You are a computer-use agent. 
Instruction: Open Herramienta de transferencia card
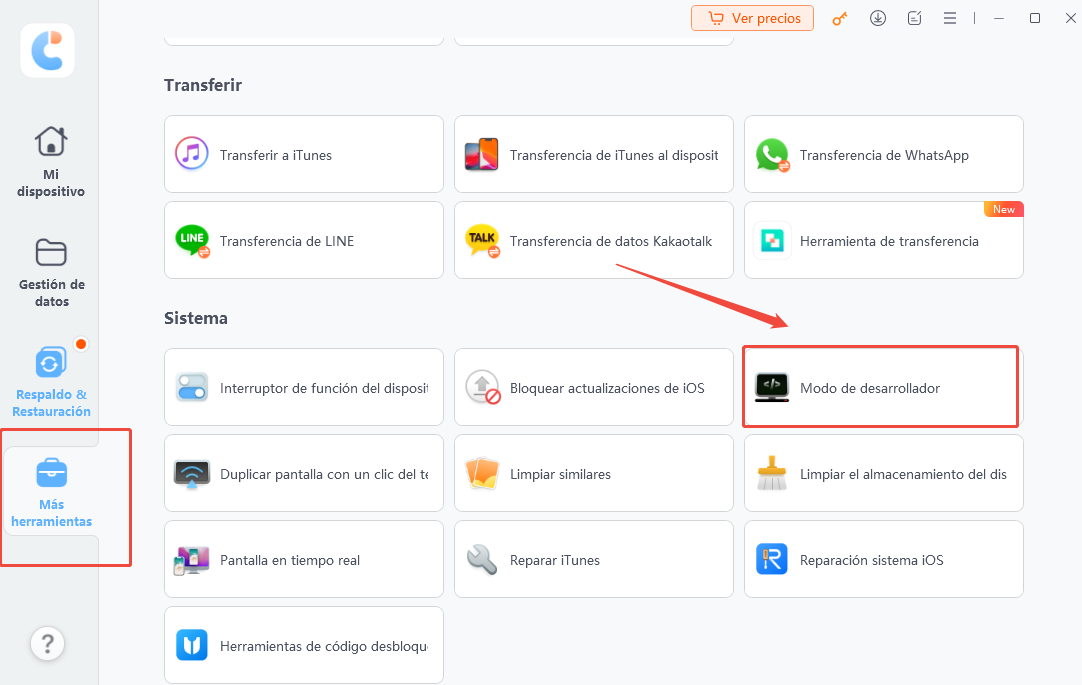point(883,240)
